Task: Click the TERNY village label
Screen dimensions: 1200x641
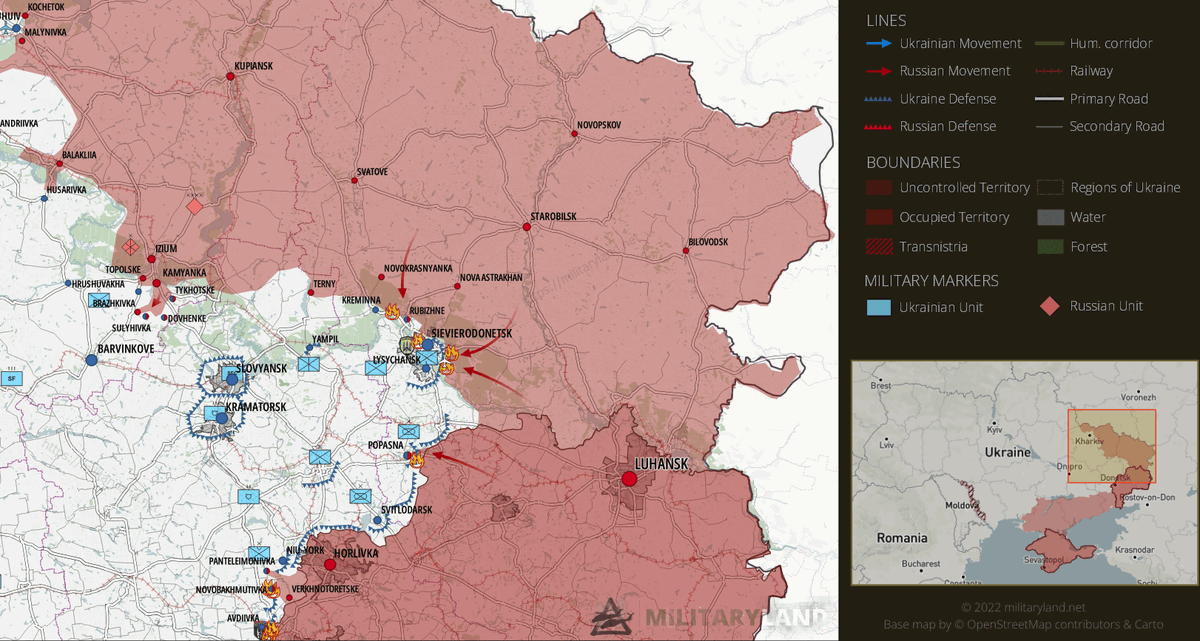Action: pos(324,284)
